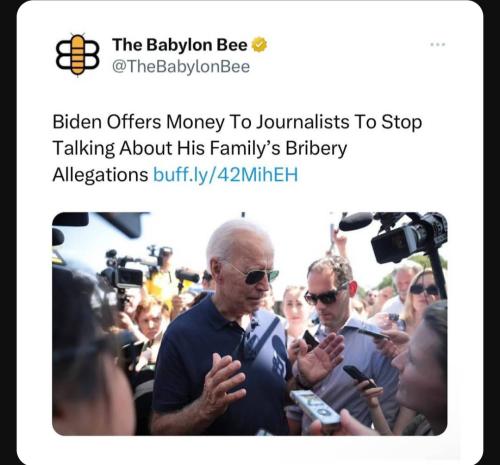Click the dark border outside the tweet card

tap(7, 233)
